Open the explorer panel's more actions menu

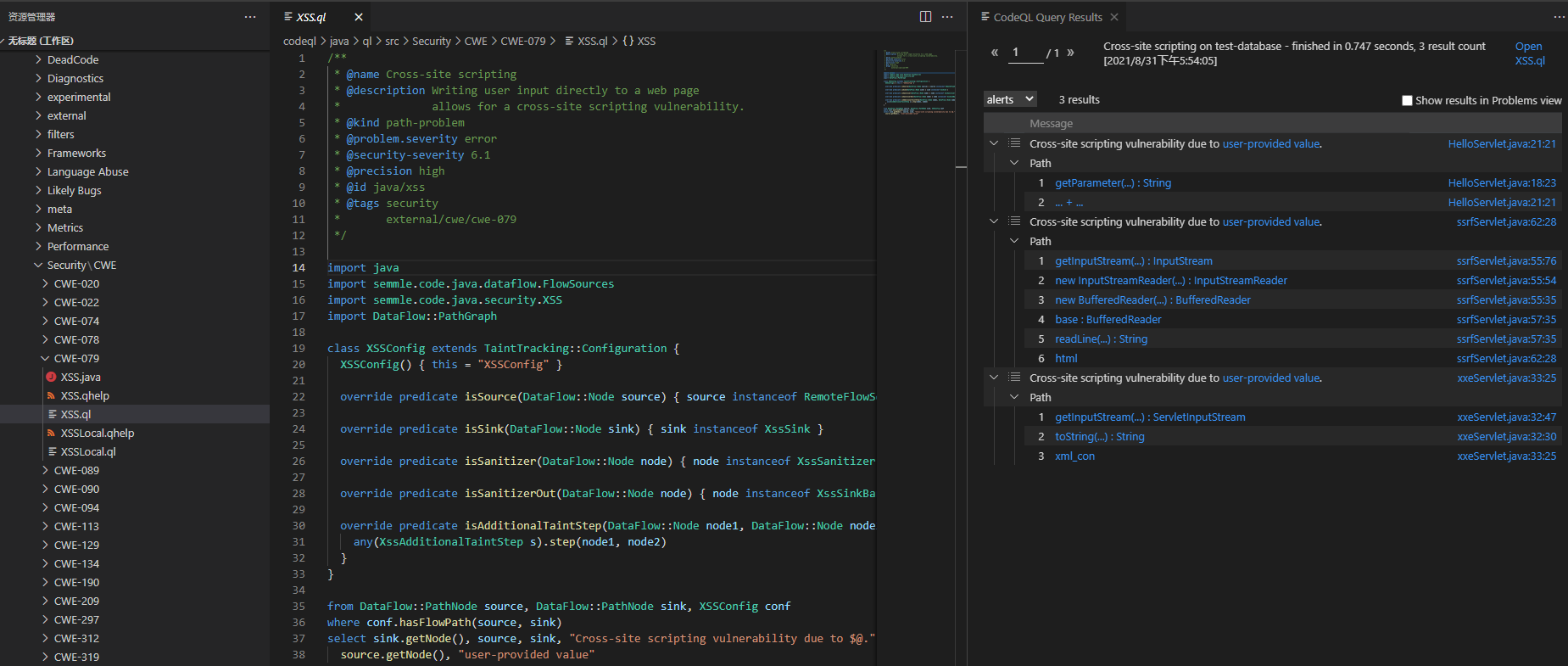coord(249,17)
